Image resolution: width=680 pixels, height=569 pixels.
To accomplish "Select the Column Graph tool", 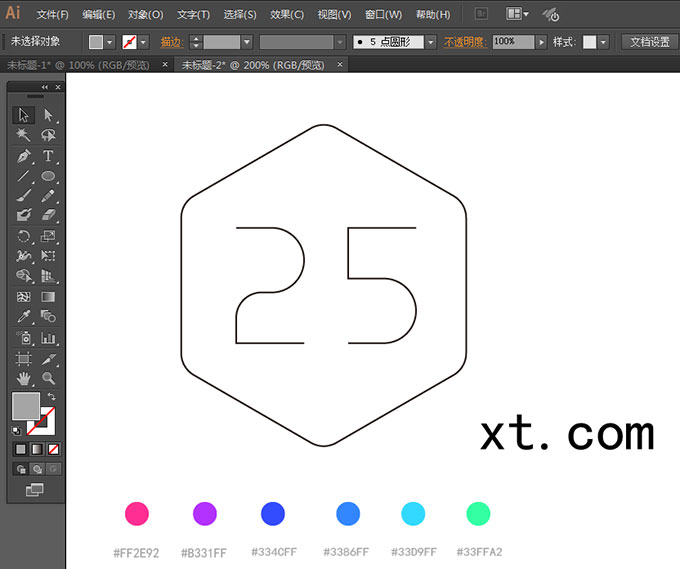I will (x=48, y=338).
